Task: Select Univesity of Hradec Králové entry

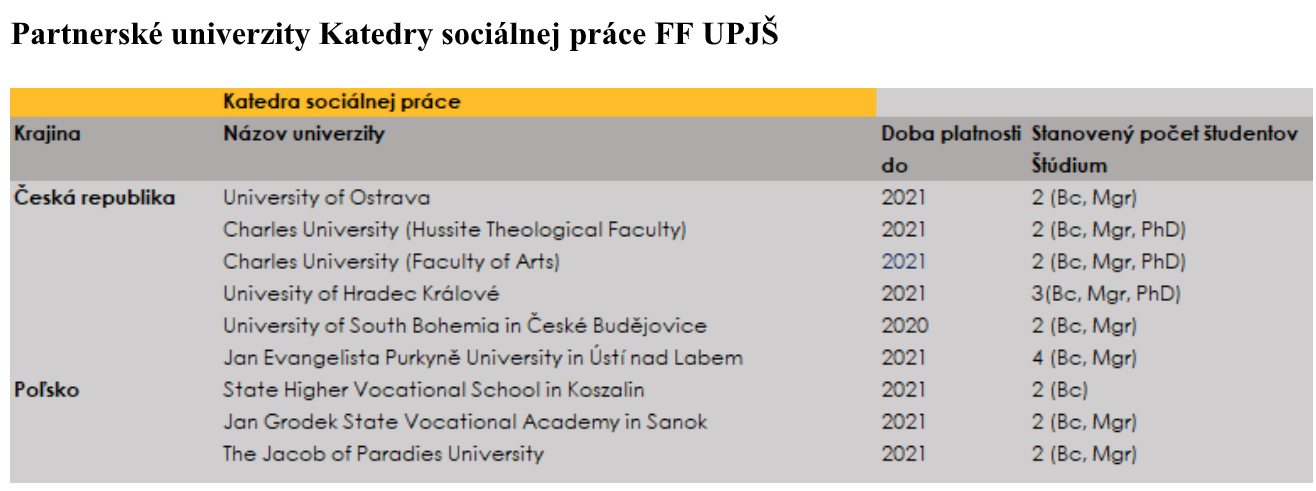Action: coord(361,294)
